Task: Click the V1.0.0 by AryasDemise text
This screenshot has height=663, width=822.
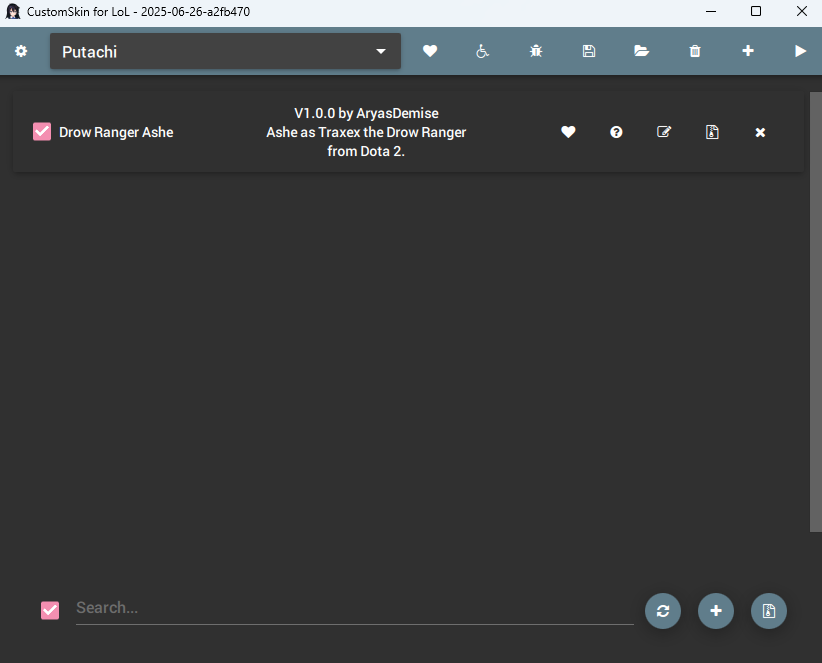Action: click(x=366, y=113)
